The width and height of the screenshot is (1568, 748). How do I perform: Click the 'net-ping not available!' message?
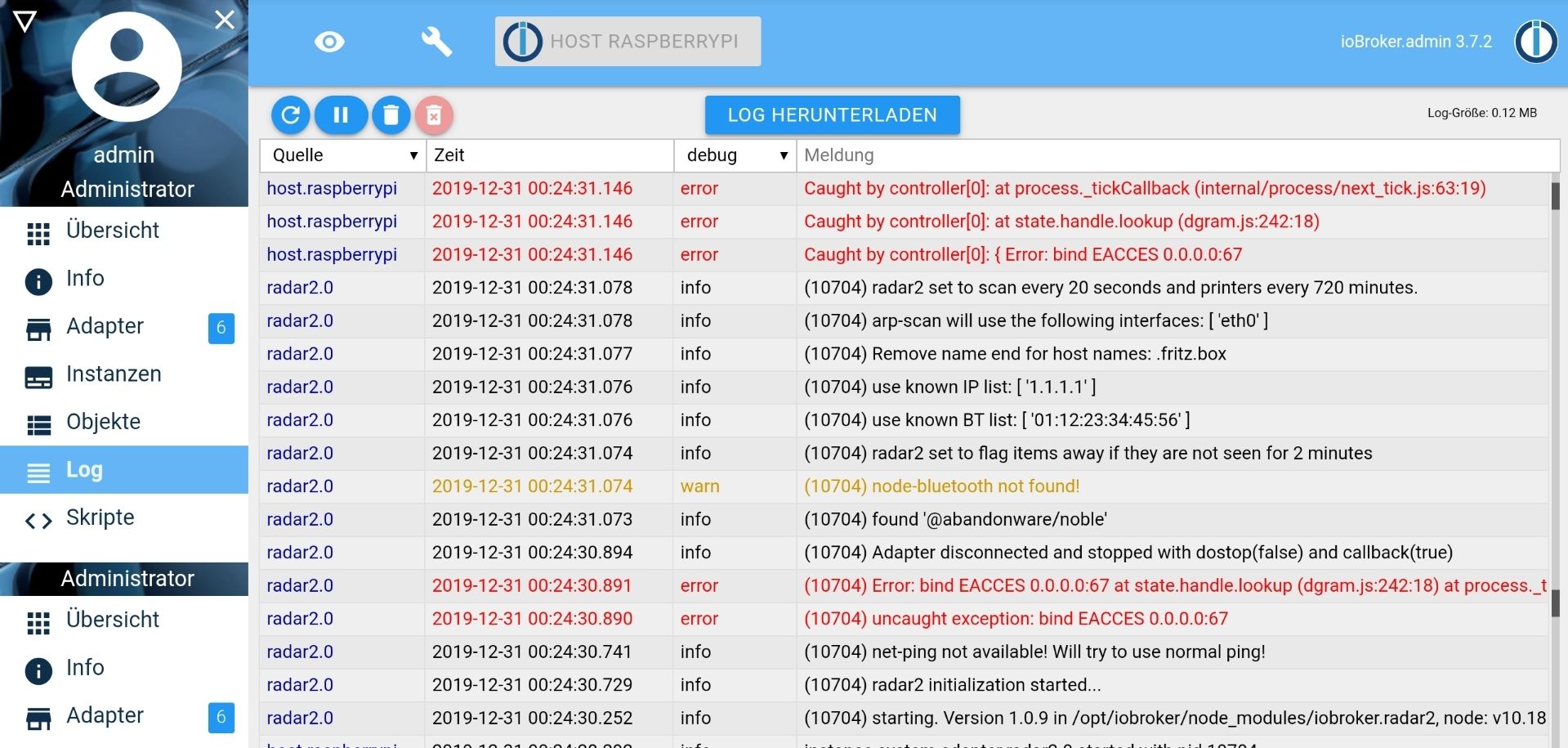[x=1034, y=652]
